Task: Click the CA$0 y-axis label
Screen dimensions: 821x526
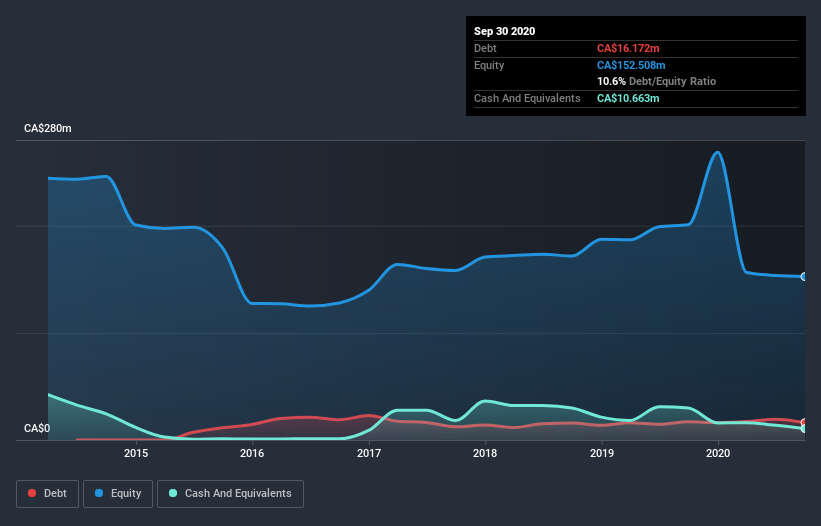Action: coord(37,428)
